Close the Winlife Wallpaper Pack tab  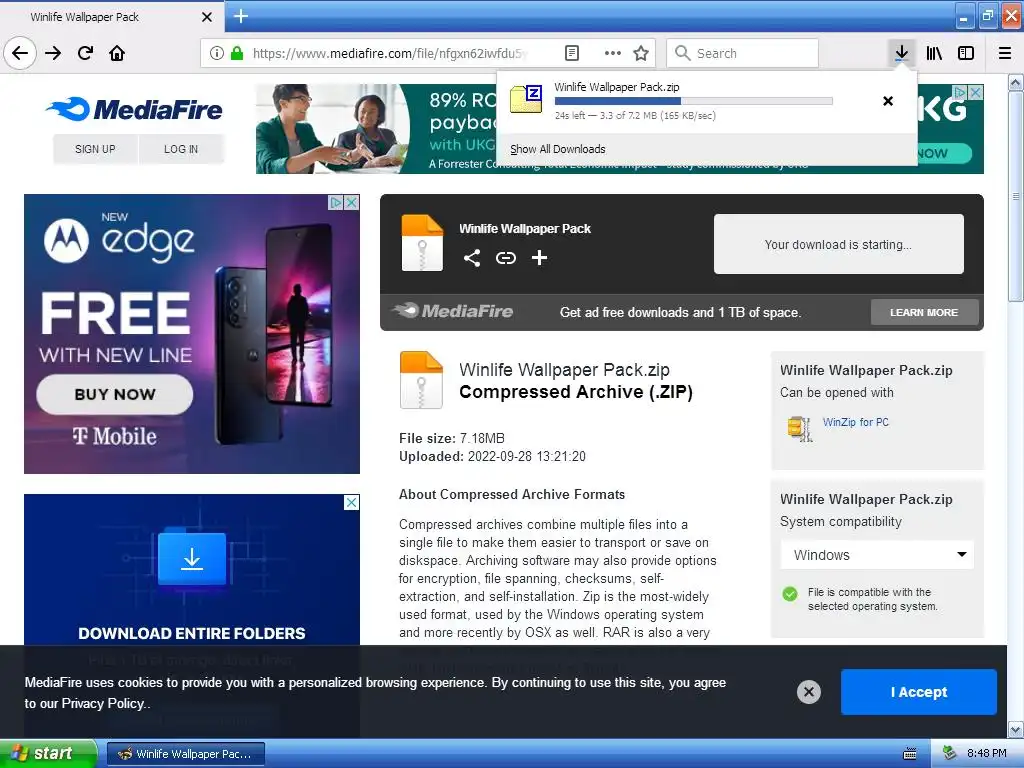pyautogui.click(x=206, y=17)
